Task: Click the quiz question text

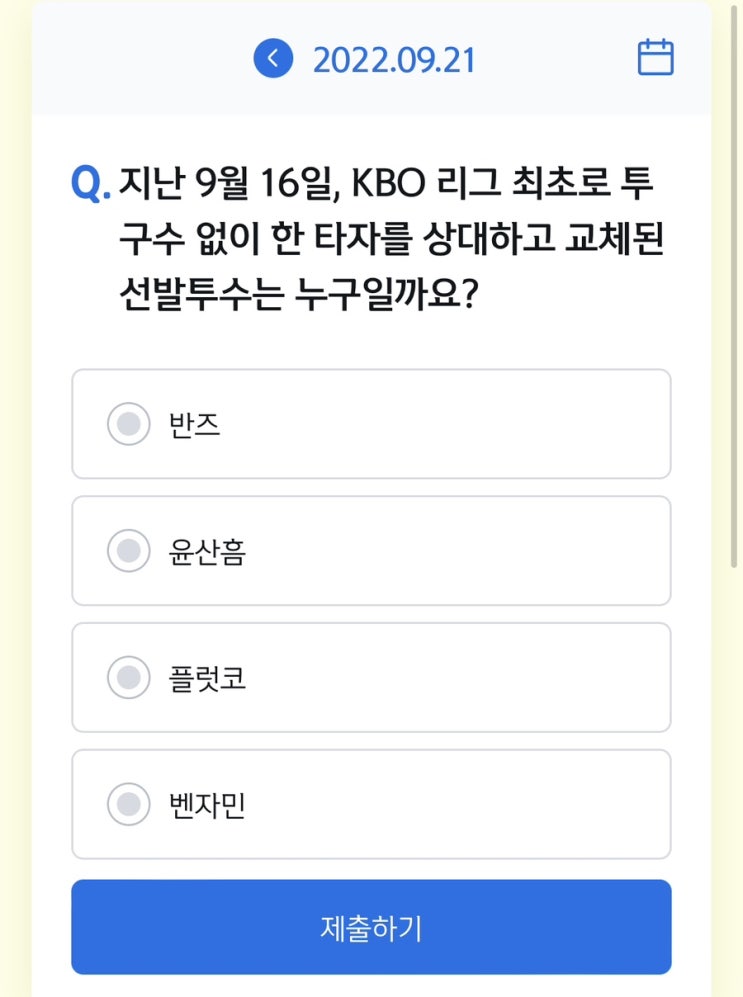Action: [x=390, y=240]
